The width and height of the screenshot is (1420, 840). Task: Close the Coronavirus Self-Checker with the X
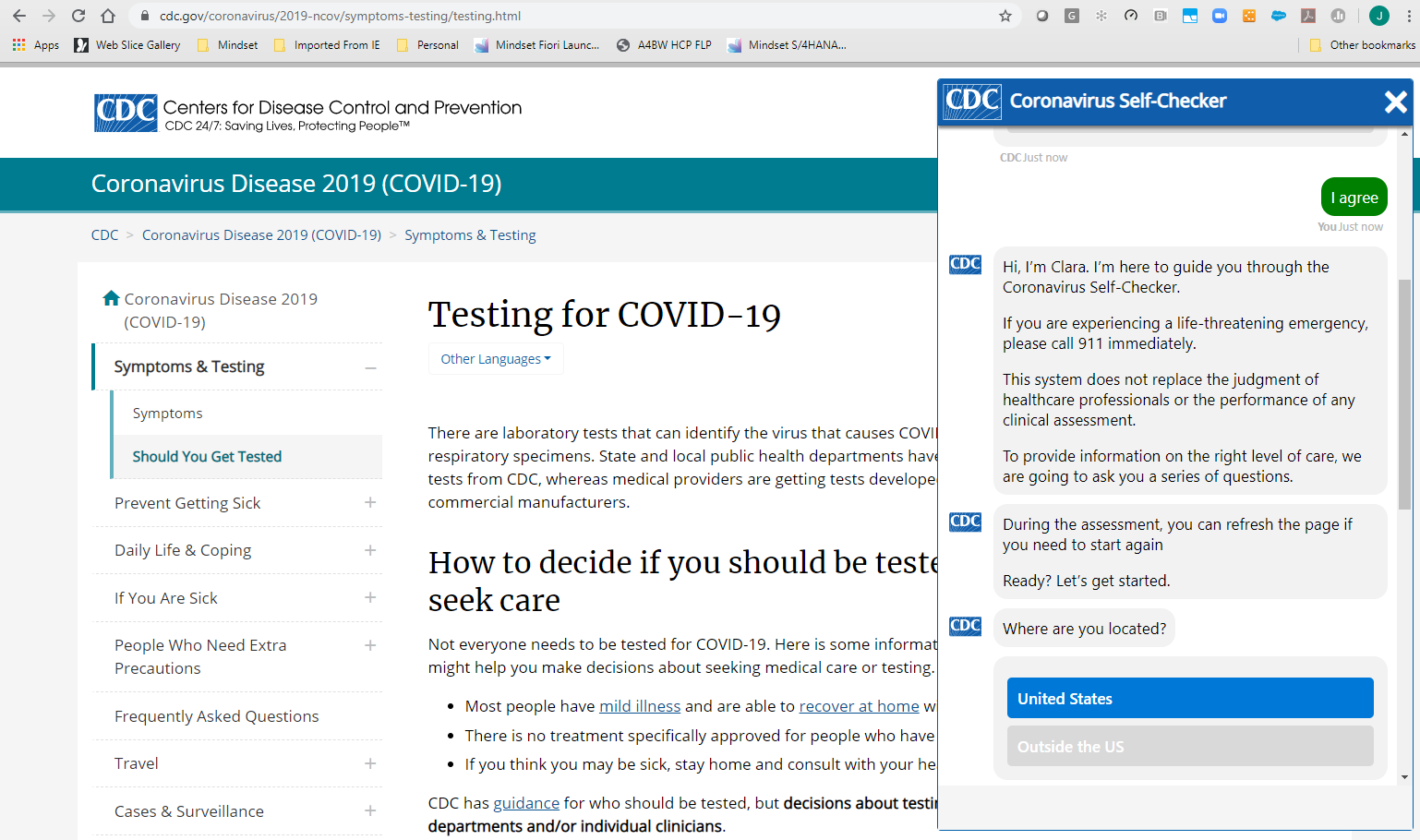tap(1395, 102)
